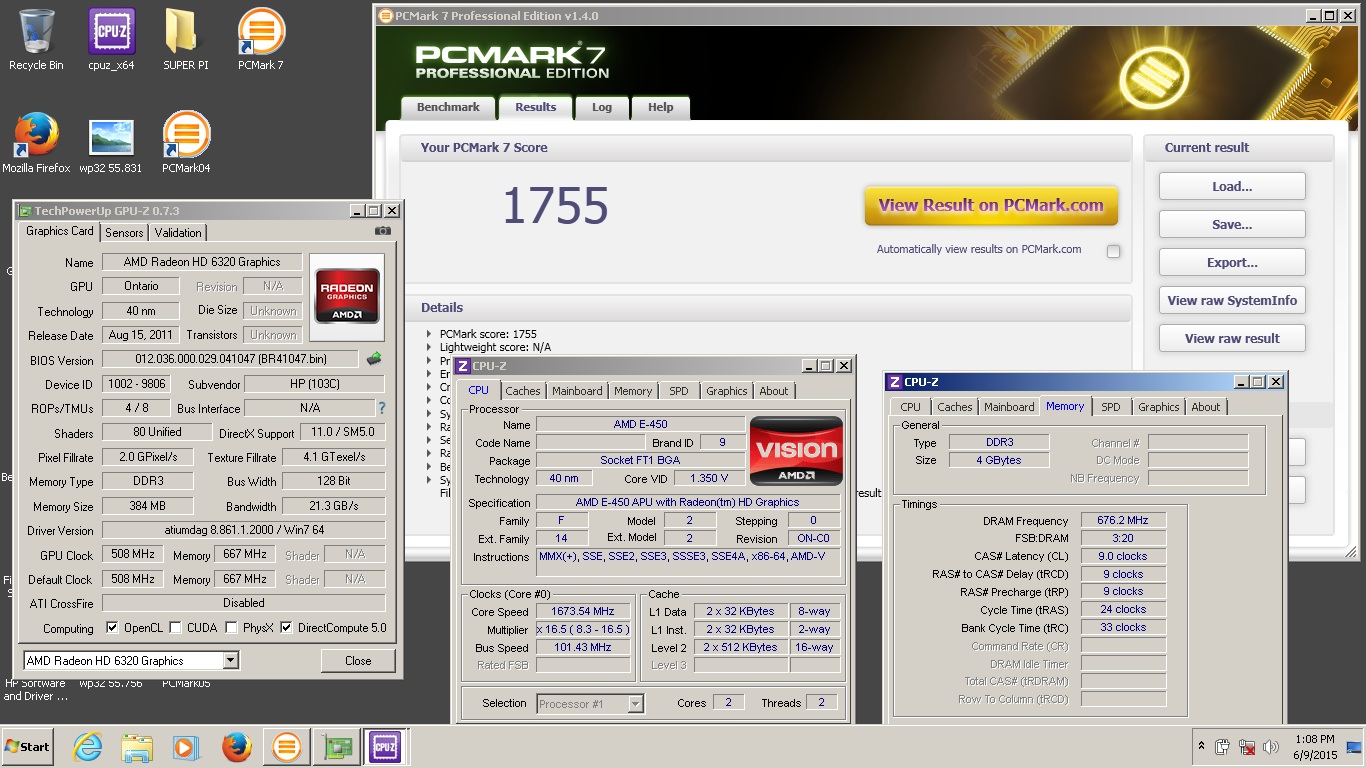Click View raw SystemInfo button

[x=1232, y=300]
